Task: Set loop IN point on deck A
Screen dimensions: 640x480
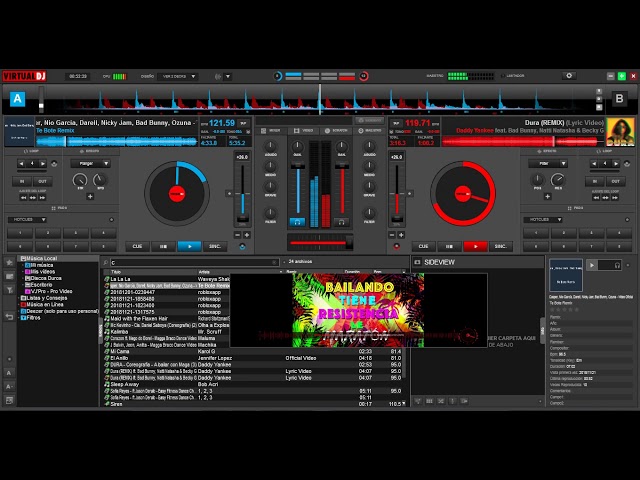Action: coord(22,181)
